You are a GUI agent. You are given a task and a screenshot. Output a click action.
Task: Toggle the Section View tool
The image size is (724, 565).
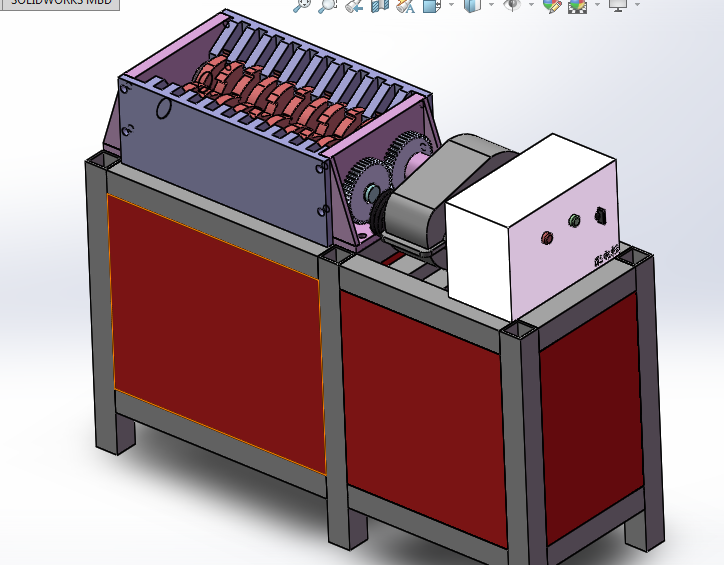tap(380, 6)
